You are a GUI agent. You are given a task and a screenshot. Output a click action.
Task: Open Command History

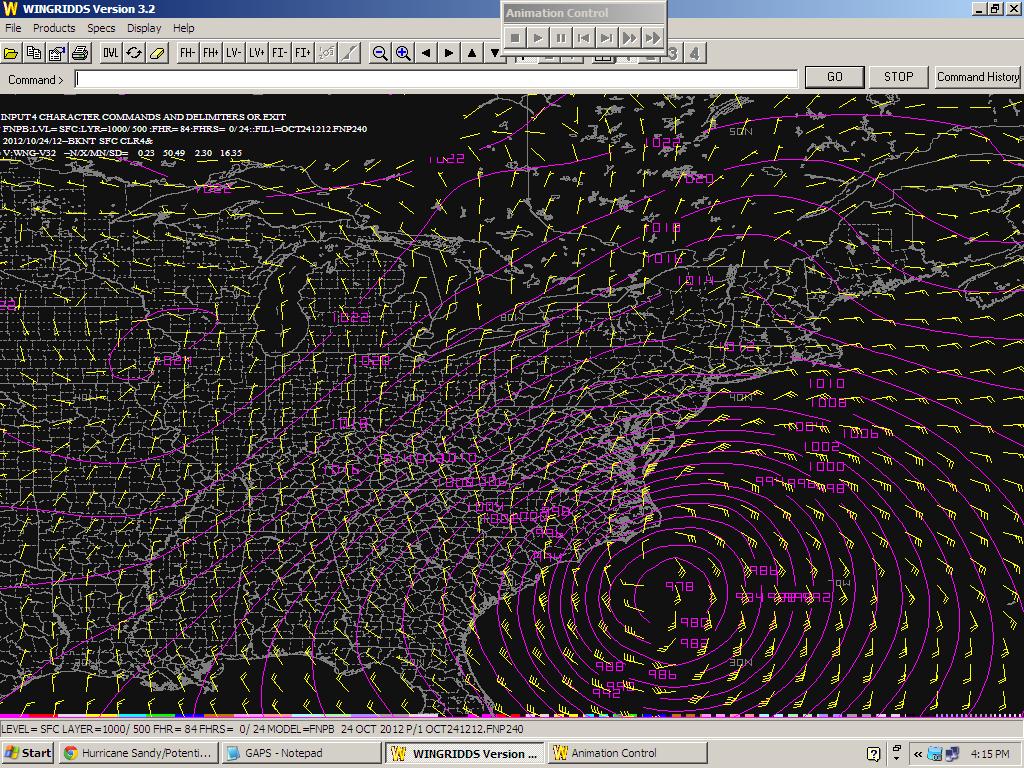tap(978, 77)
